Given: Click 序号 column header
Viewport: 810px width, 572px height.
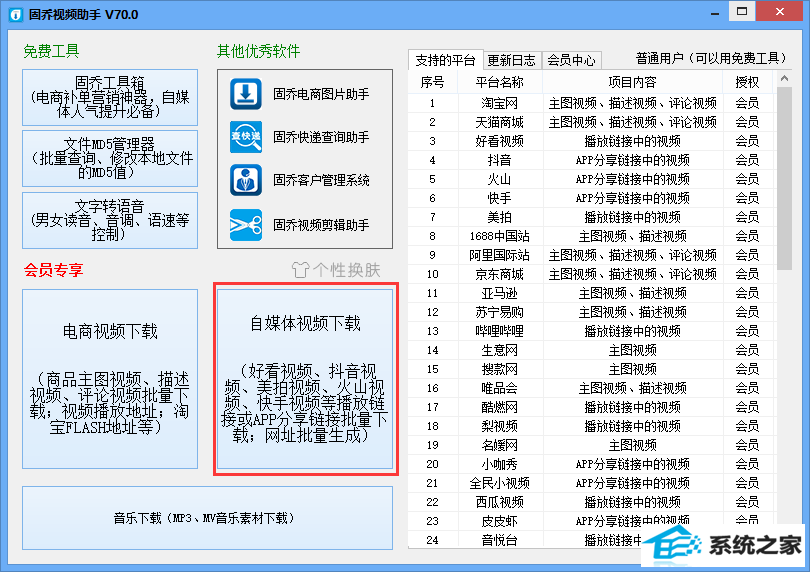Looking at the screenshot, I should (432, 82).
